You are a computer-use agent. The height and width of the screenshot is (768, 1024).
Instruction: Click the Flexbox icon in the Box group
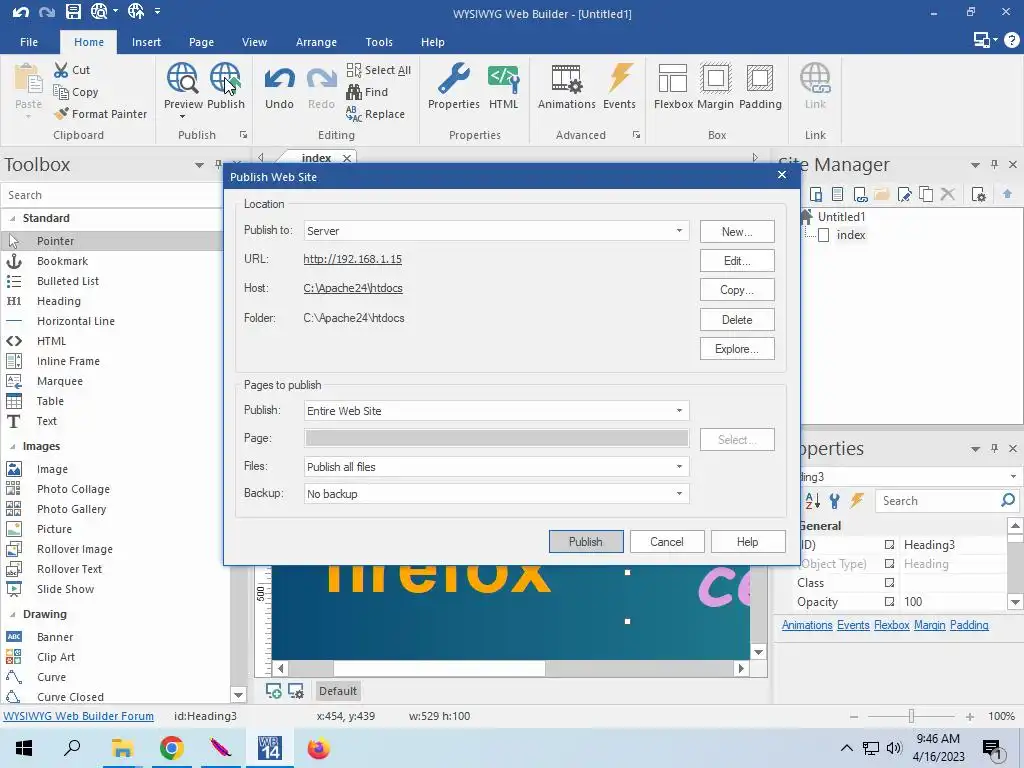coord(673,78)
